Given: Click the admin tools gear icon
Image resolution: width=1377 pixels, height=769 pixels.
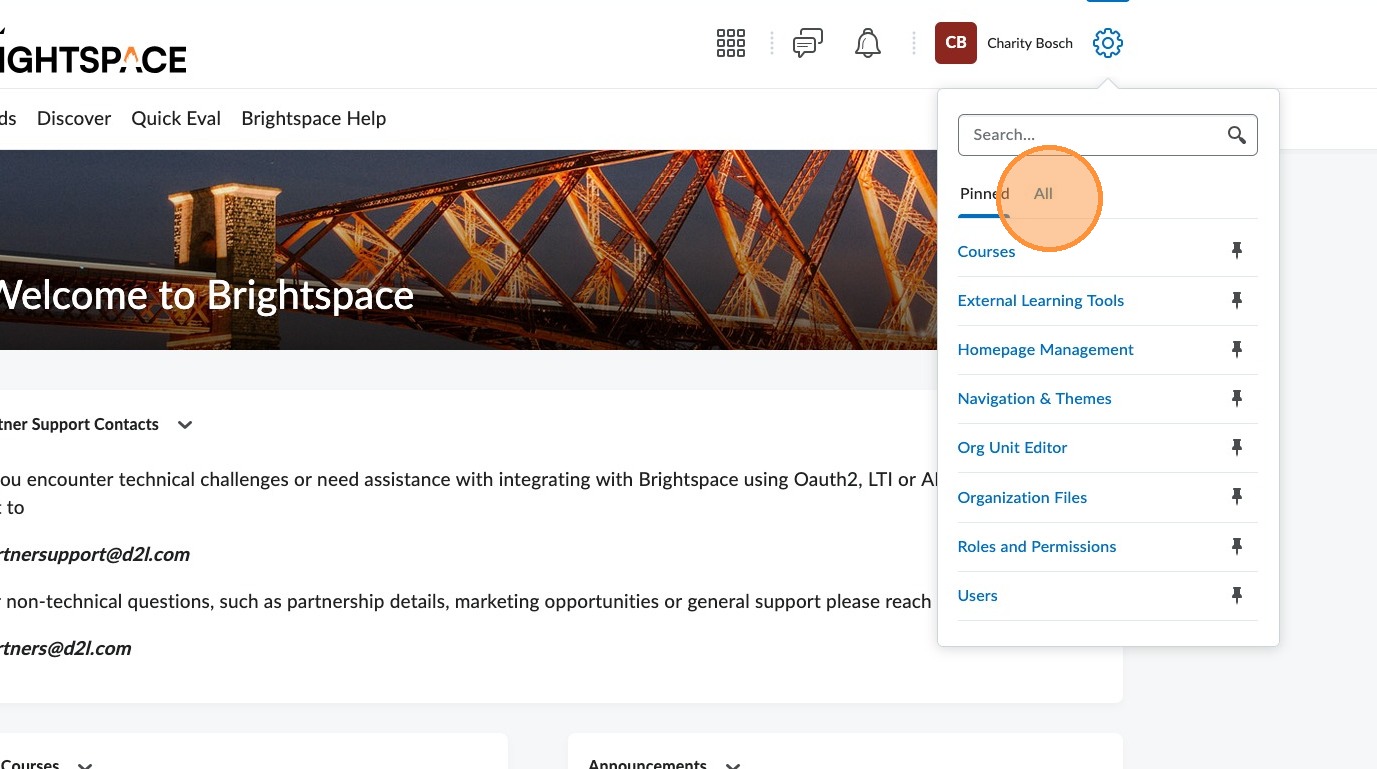Looking at the screenshot, I should (1107, 43).
